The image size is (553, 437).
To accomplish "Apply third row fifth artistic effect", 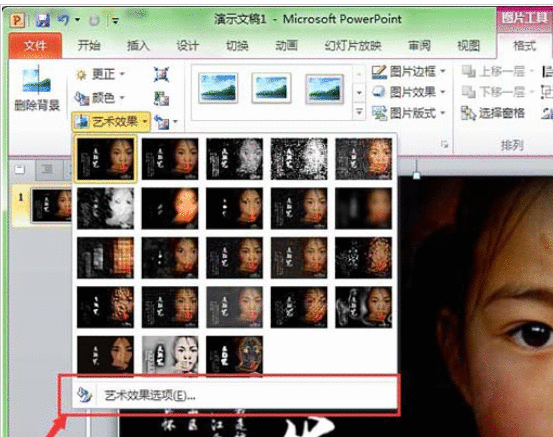I will tap(364, 257).
